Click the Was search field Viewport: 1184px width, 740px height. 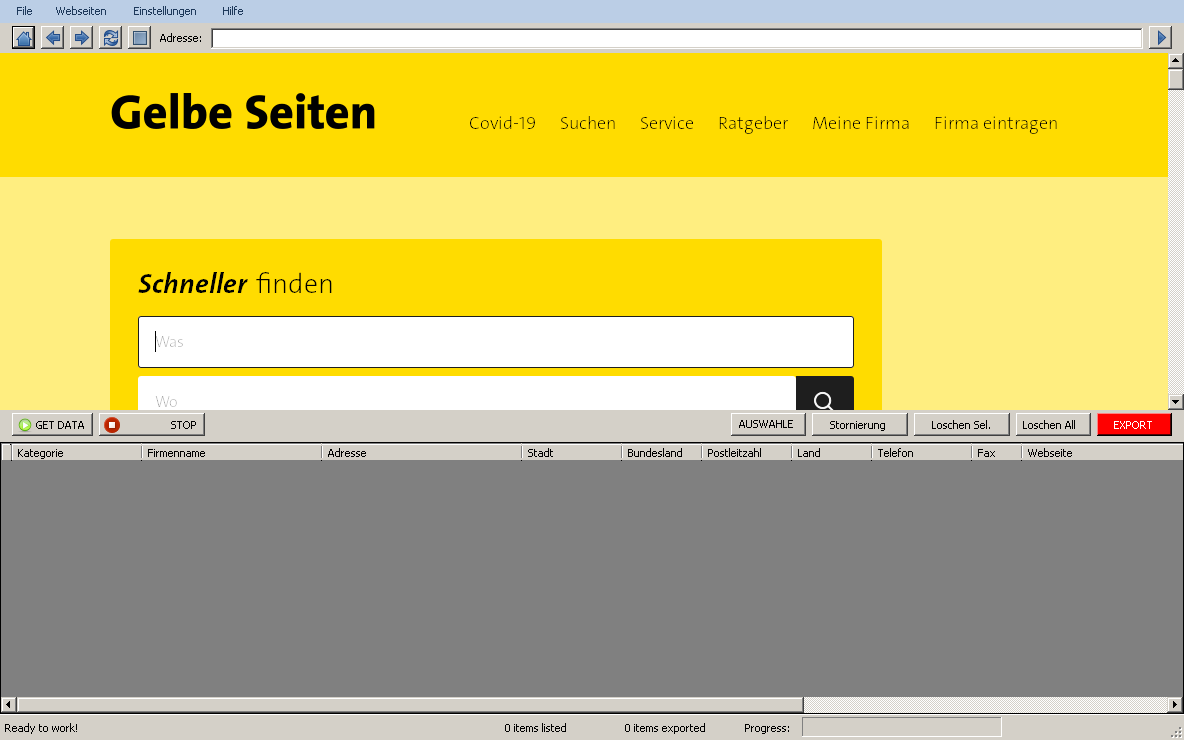pos(496,342)
